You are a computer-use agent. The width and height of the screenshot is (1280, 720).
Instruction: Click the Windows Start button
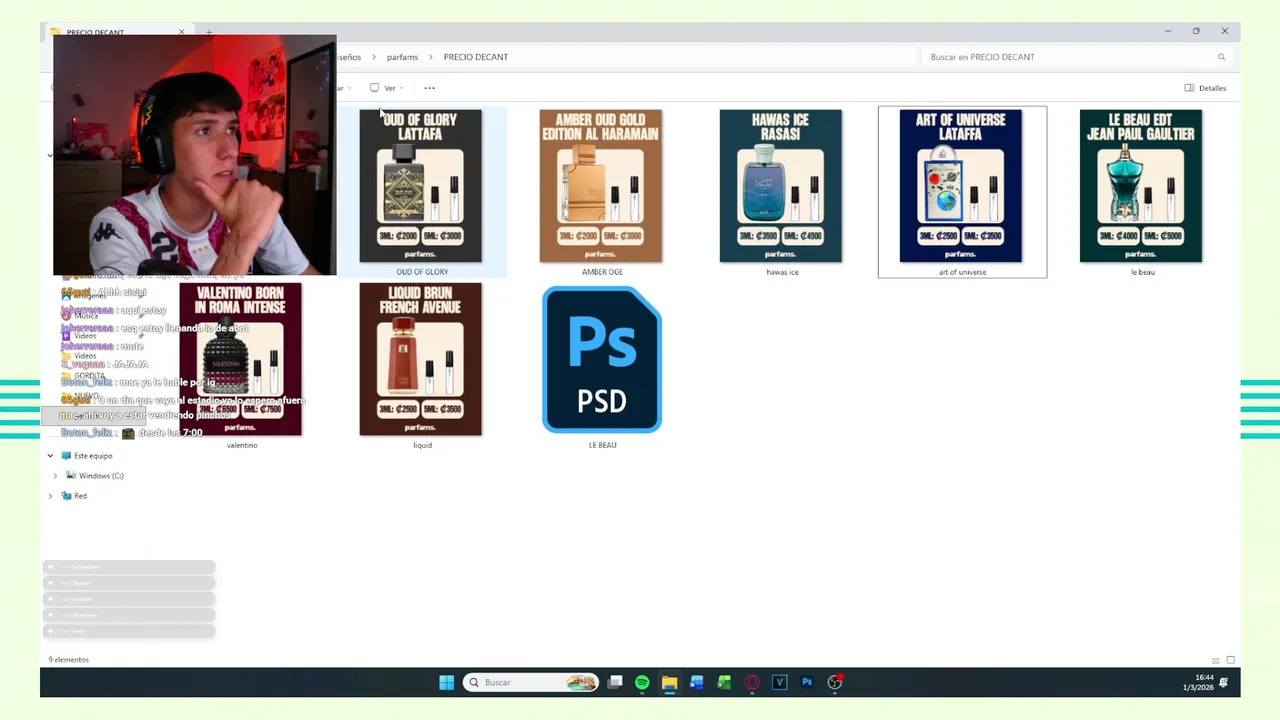[x=446, y=682]
